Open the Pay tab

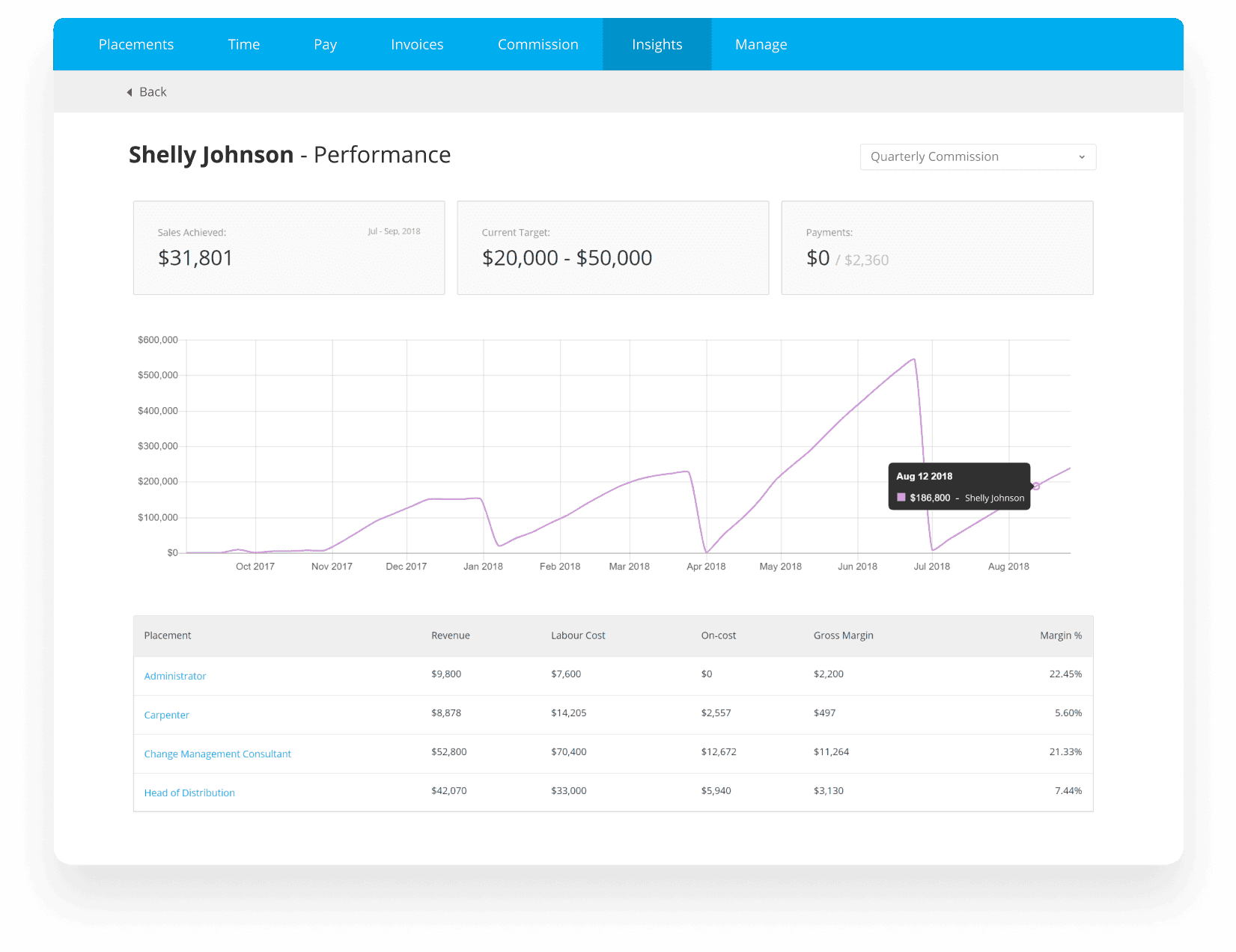point(326,45)
